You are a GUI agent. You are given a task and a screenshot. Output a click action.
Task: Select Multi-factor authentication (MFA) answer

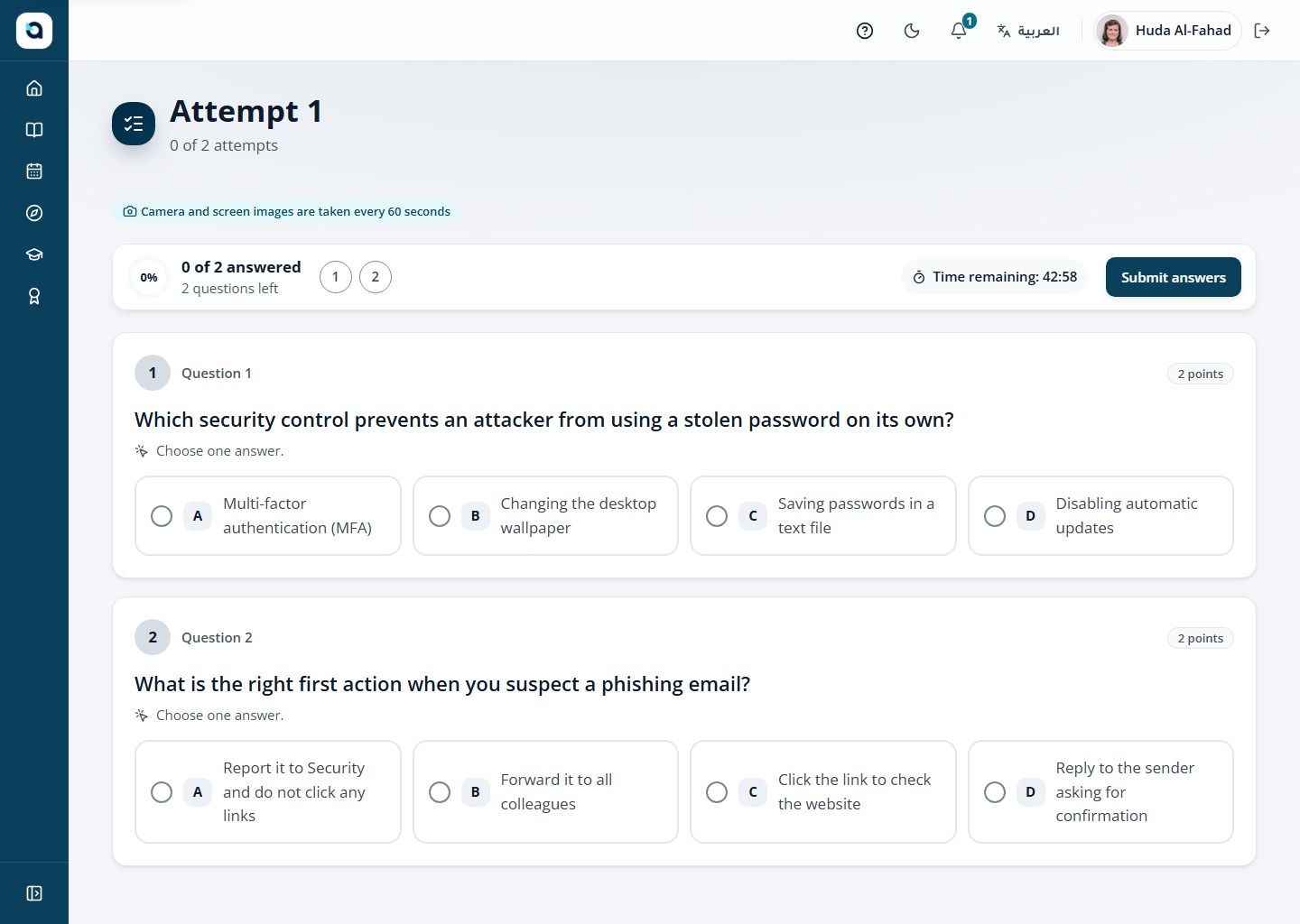[268, 515]
